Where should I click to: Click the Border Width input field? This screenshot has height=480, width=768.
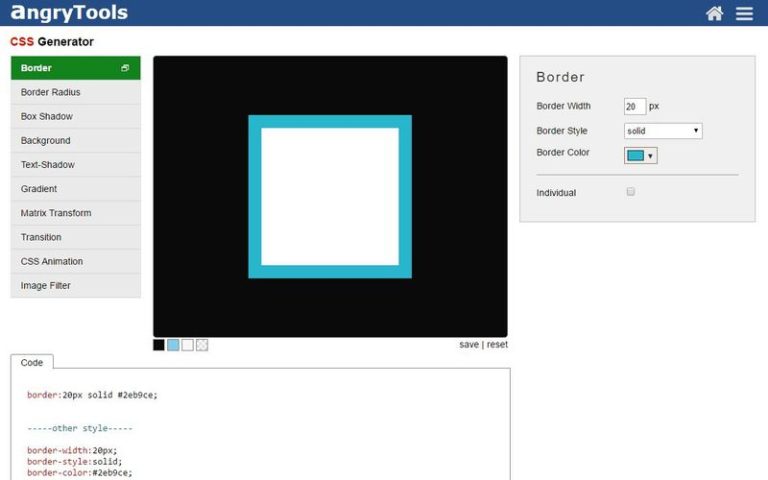[635, 106]
